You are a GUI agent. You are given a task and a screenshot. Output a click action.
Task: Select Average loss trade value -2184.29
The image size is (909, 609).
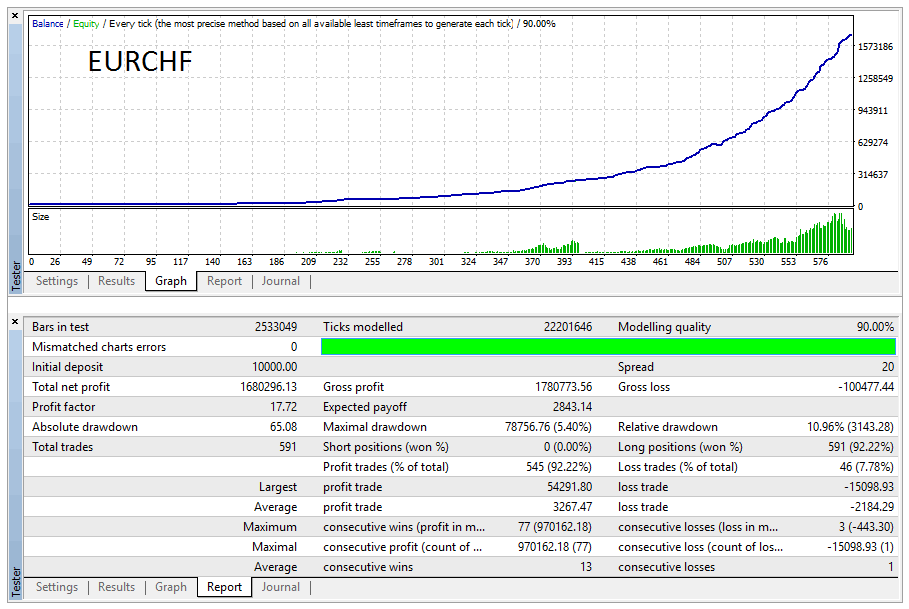[x=872, y=507]
